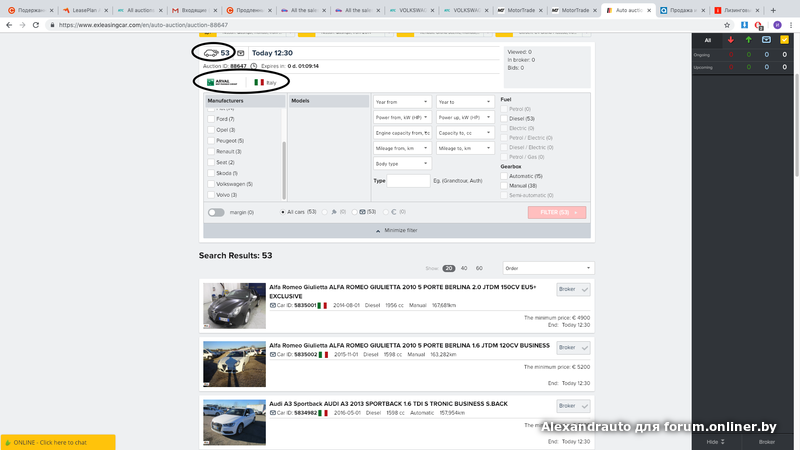Open online chat via yellow button

point(58,442)
